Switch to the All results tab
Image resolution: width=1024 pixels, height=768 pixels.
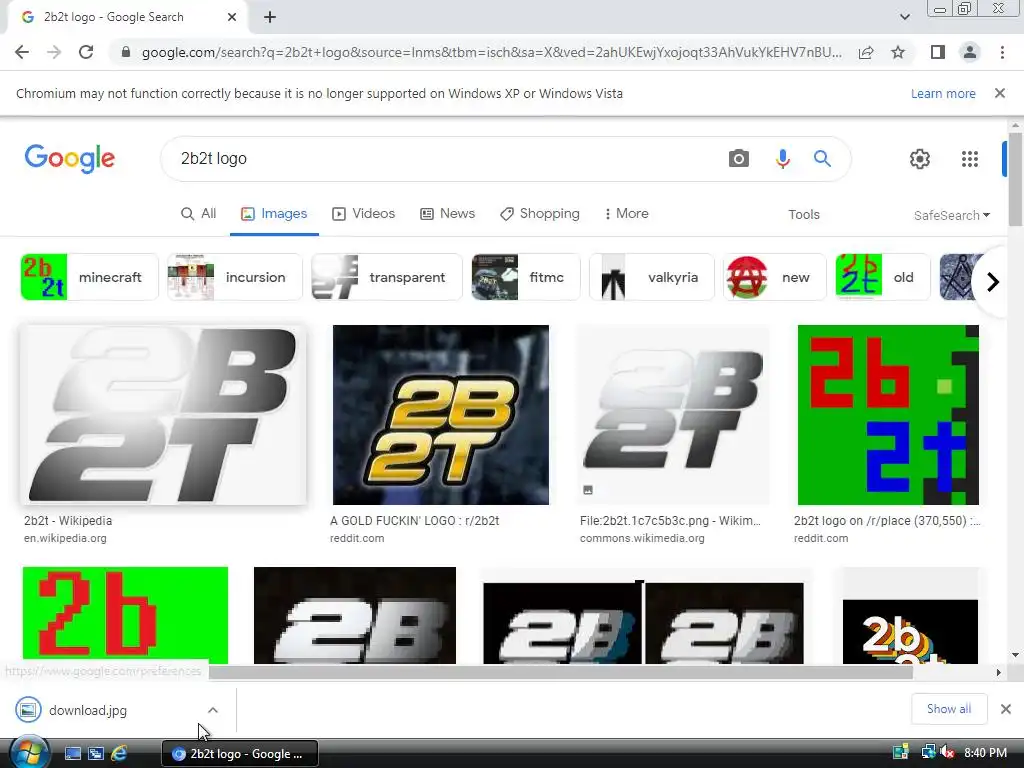199,214
